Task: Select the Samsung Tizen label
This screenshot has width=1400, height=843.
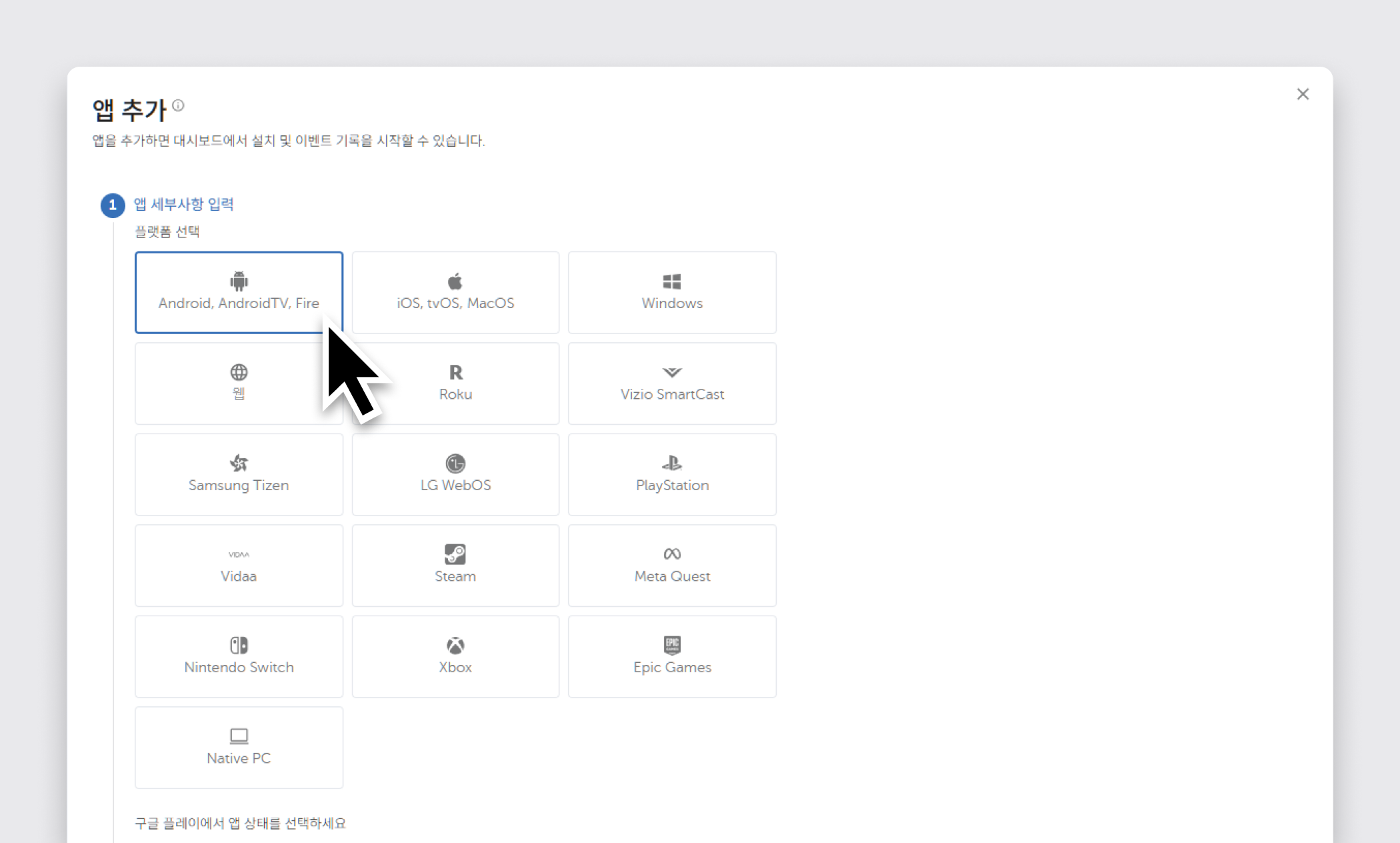Action: click(239, 485)
